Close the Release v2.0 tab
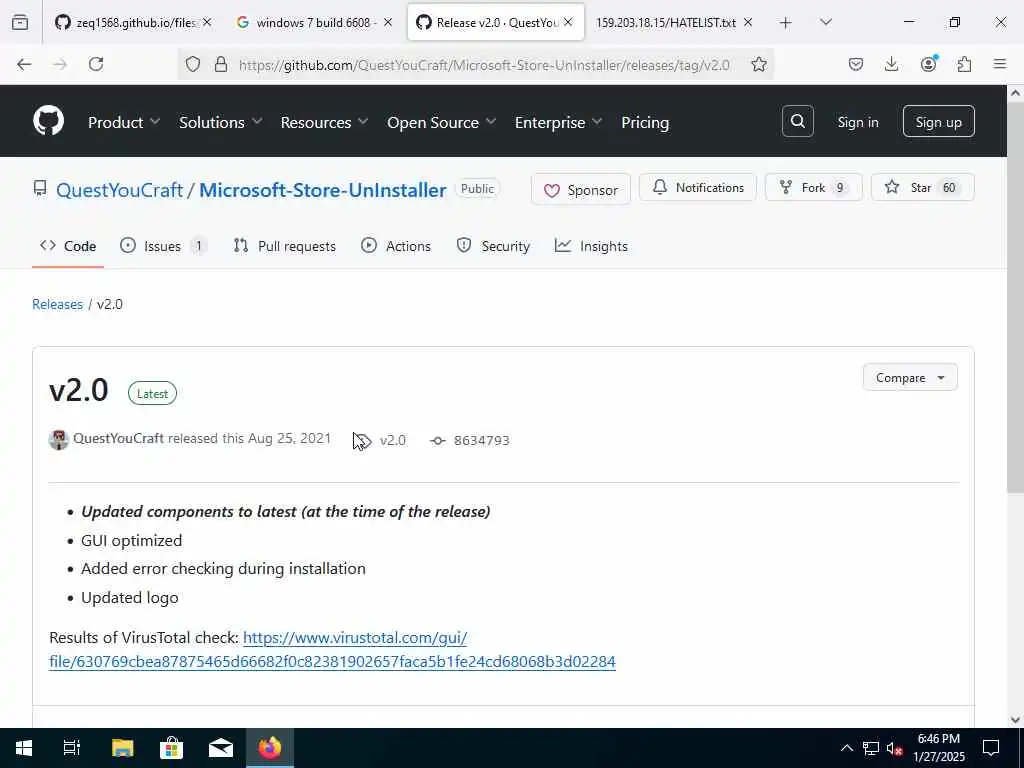Screen dimensions: 1024x768 pyautogui.click(x=568, y=22)
